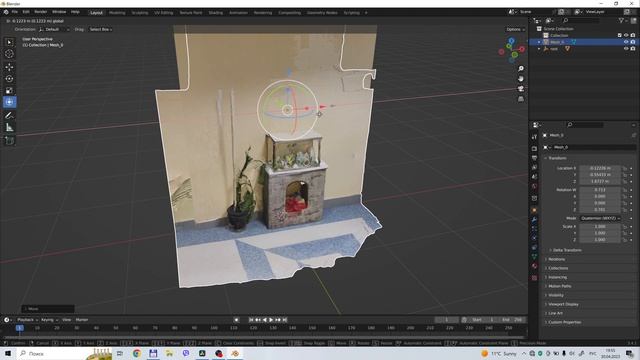The height and width of the screenshot is (360, 640).
Task: Switch to the Modeling workspace tab
Action: tap(117, 13)
